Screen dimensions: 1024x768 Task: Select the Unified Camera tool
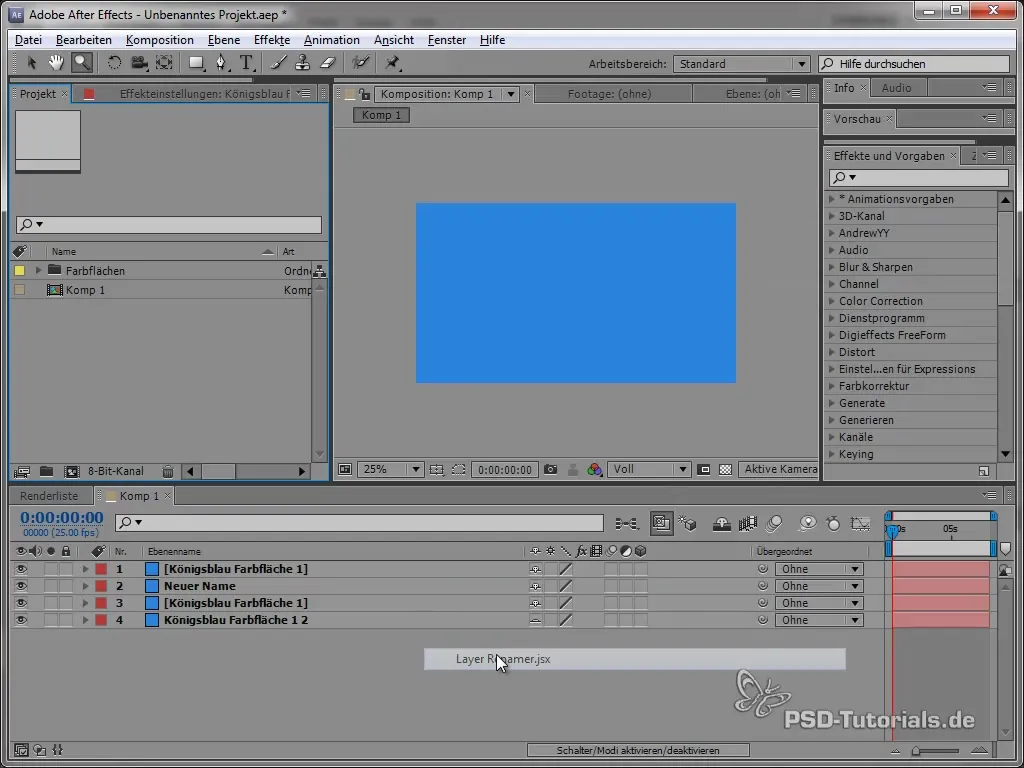pyautogui.click(x=139, y=63)
